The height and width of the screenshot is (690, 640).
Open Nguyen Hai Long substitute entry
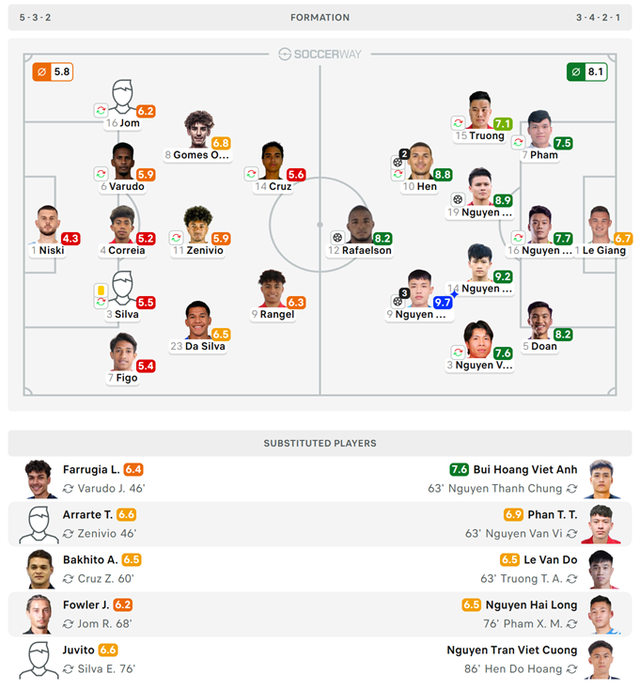531,605
